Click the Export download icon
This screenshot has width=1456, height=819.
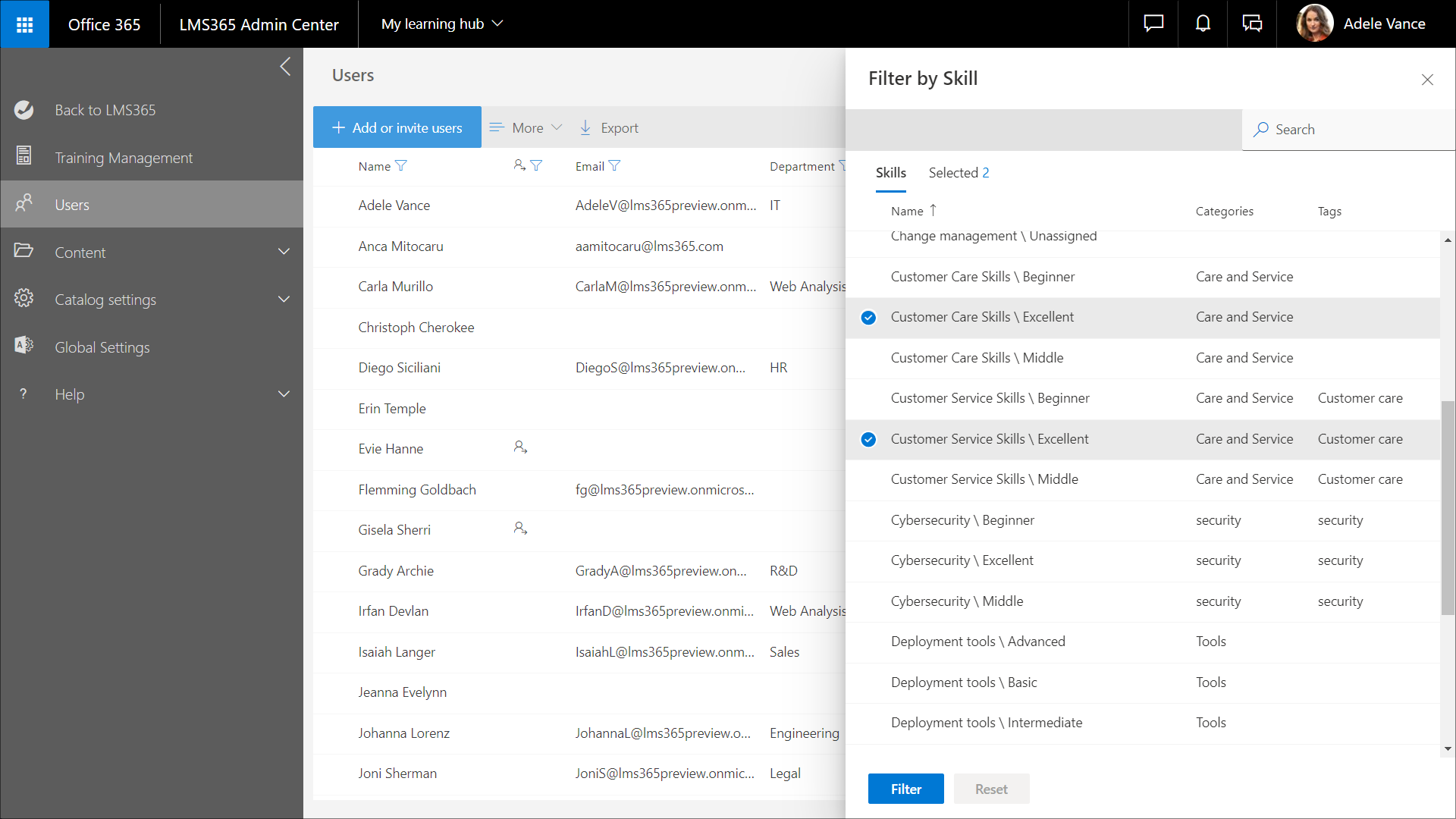click(585, 127)
